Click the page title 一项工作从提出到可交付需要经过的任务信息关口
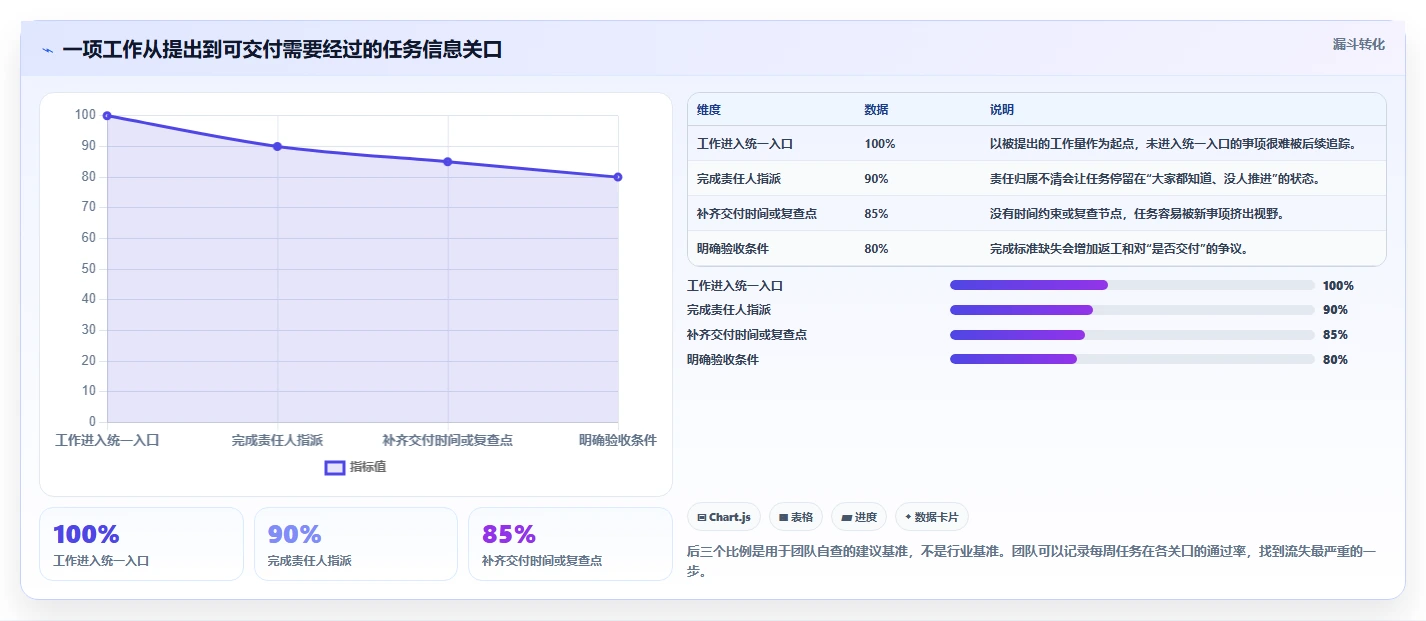This screenshot has width=1426, height=621. point(282,50)
